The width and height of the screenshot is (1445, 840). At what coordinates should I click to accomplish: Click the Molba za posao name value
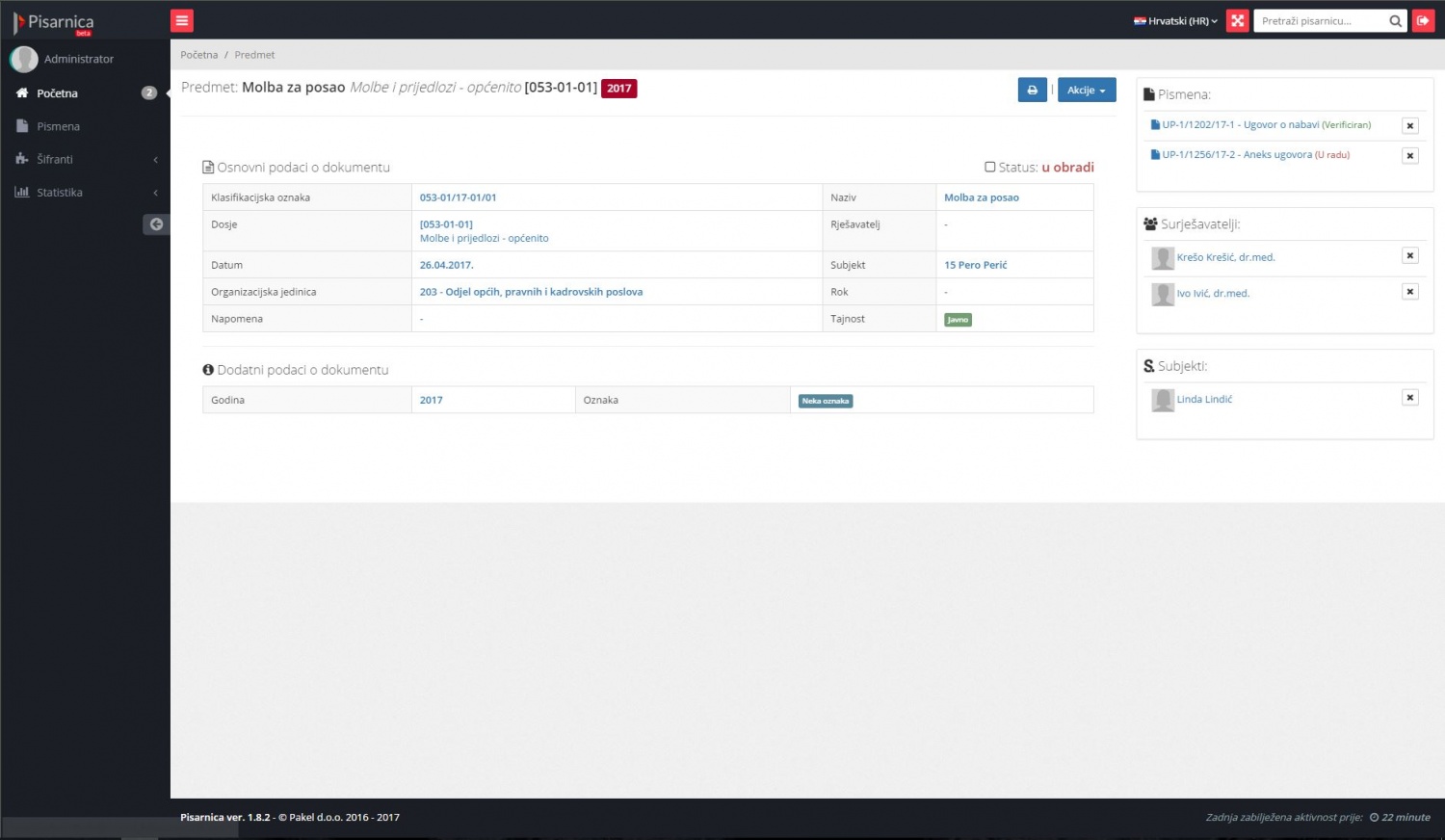pyautogui.click(x=981, y=197)
